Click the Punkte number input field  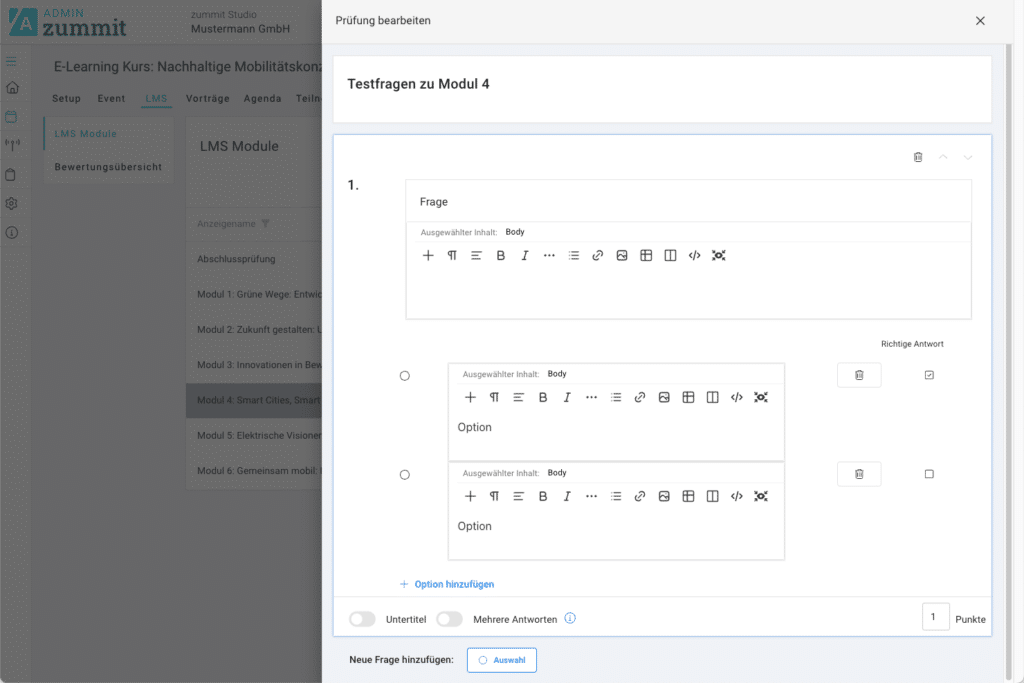(935, 618)
